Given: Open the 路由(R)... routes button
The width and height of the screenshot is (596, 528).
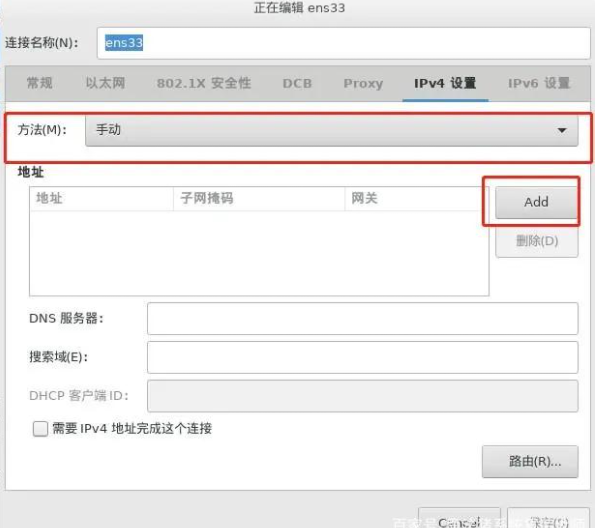Looking at the screenshot, I should tap(530, 461).
